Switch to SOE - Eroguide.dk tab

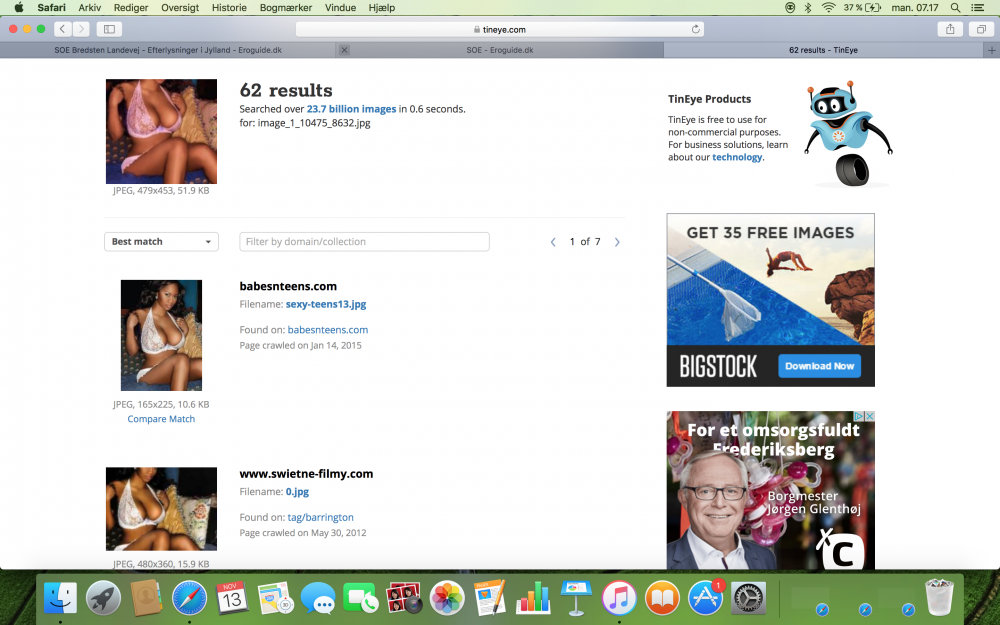(x=499, y=50)
